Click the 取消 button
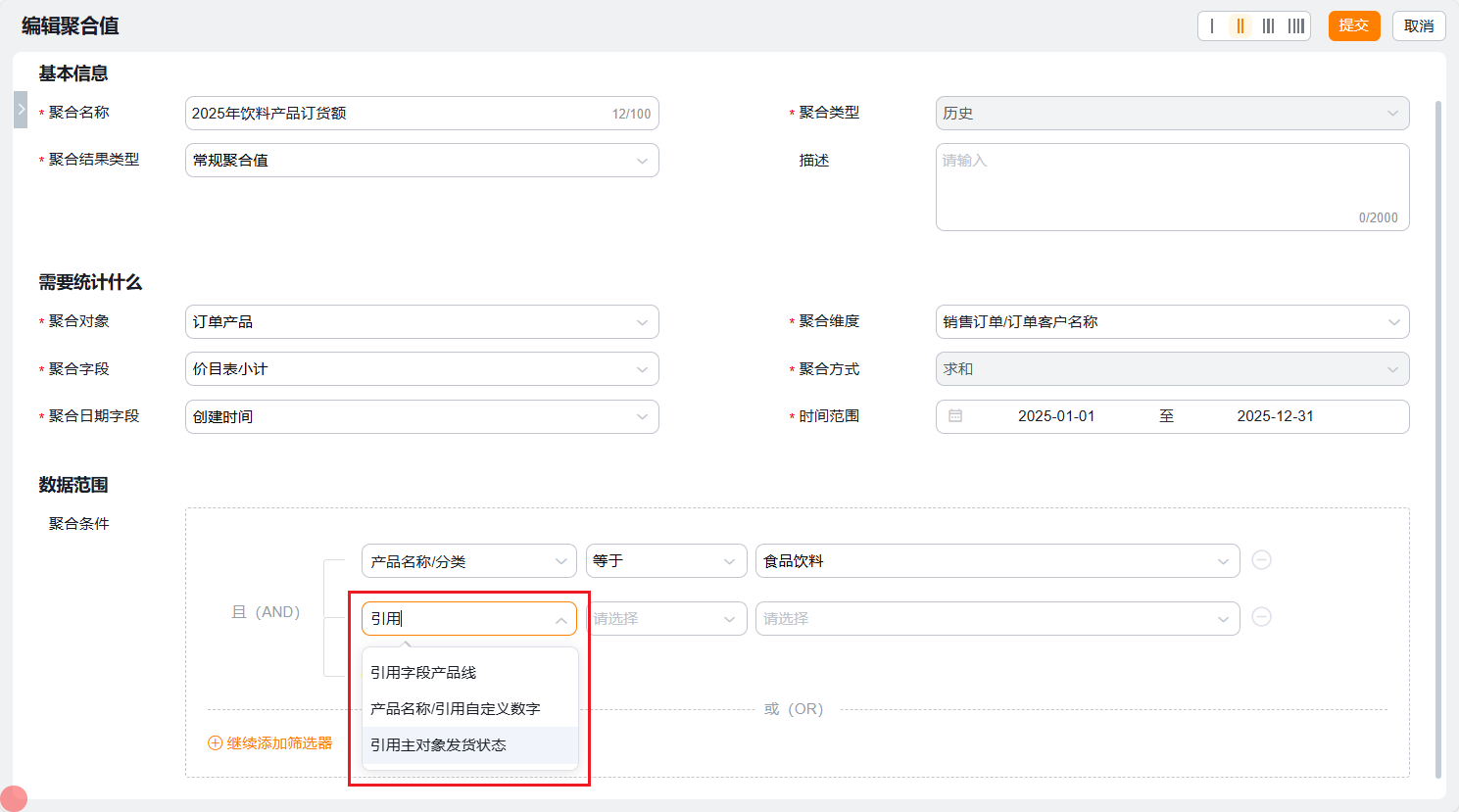The image size is (1459, 812). pos(1418,26)
